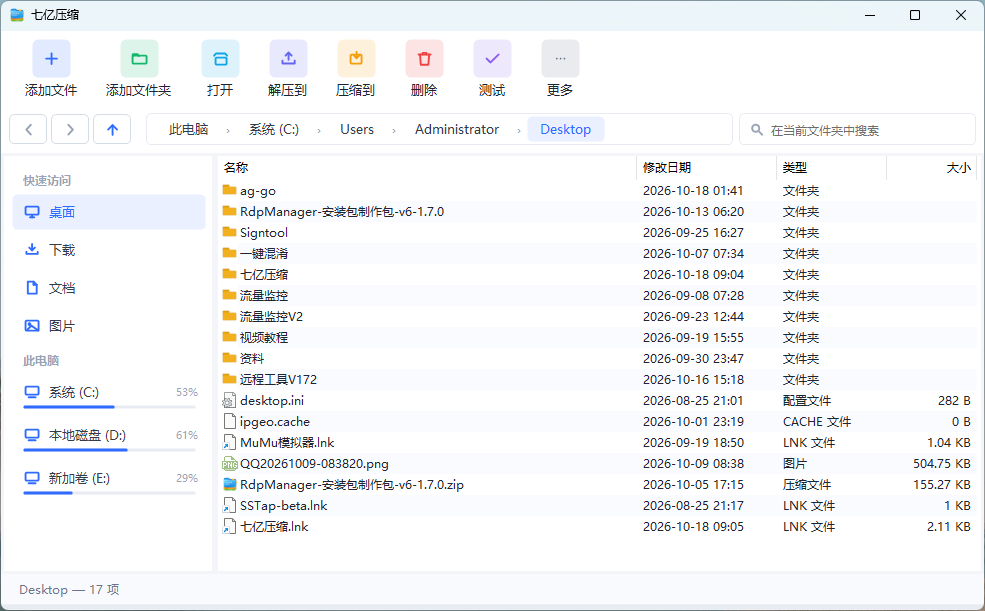The image size is (985, 611).
Task: Click the E: drive 29% usage bar
Action: (x=109, y=493)
